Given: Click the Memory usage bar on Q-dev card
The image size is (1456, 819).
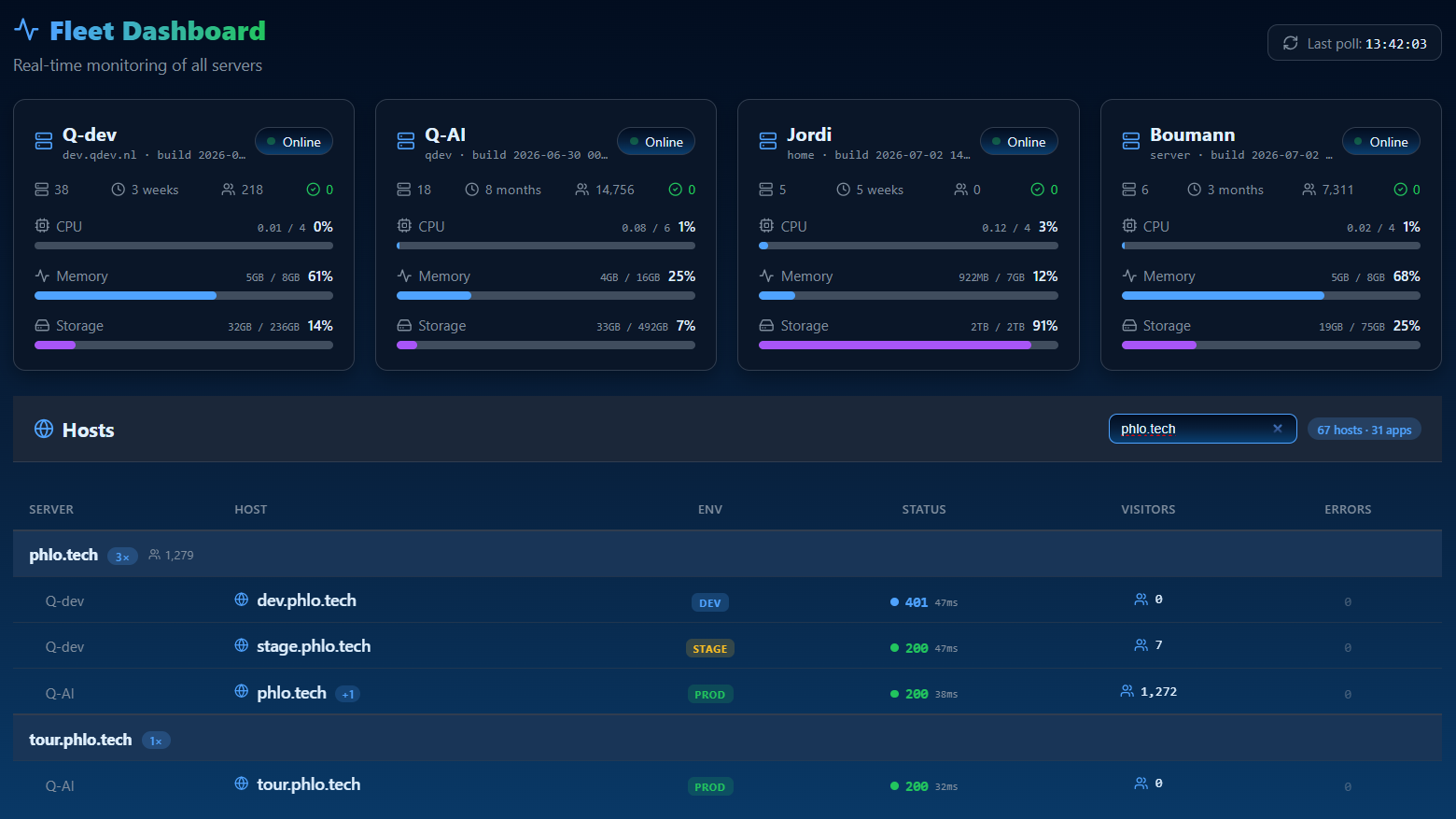Looking at the screenshot, I should [x=184, y=296].
